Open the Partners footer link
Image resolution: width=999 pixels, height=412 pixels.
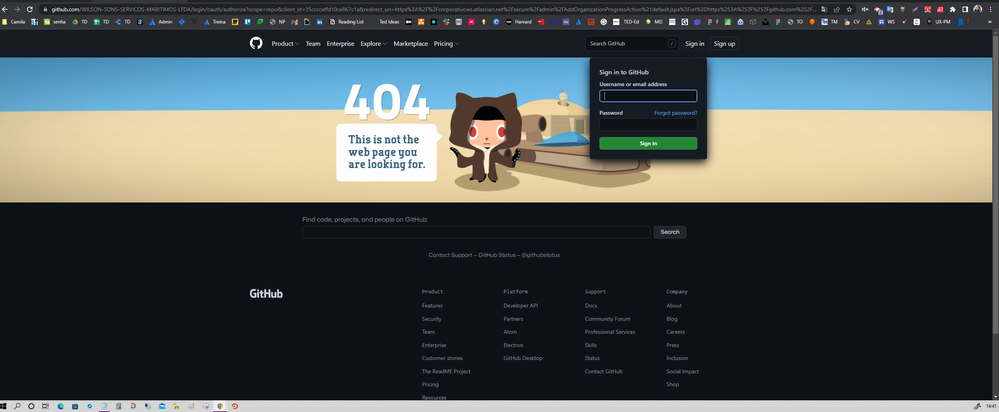click(514, 319)
